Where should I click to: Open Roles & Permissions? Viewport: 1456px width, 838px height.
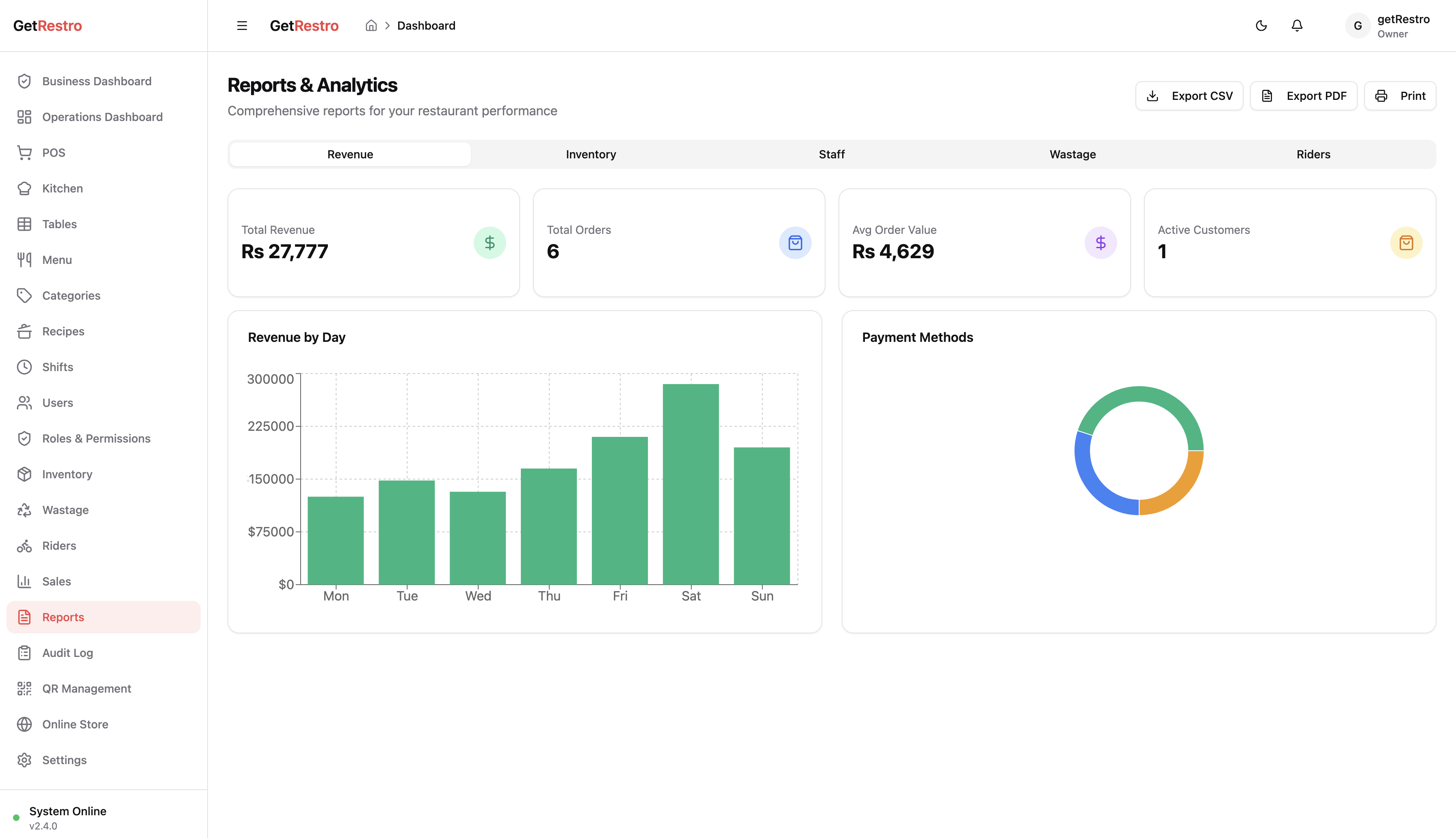96,438
